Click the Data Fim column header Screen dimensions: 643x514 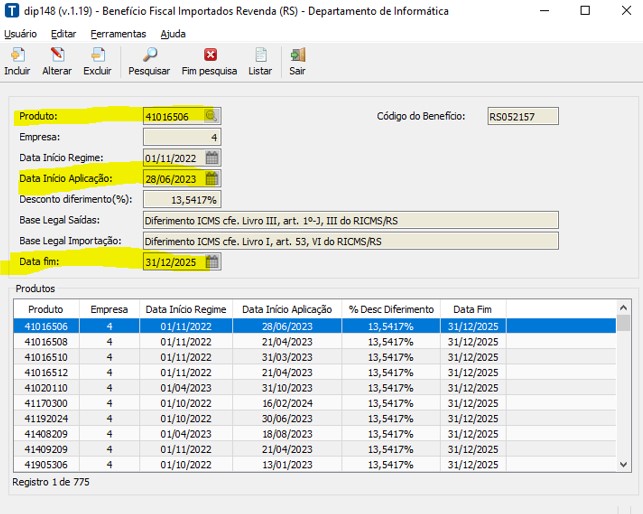pyautogui.click(x=473, y=309)
